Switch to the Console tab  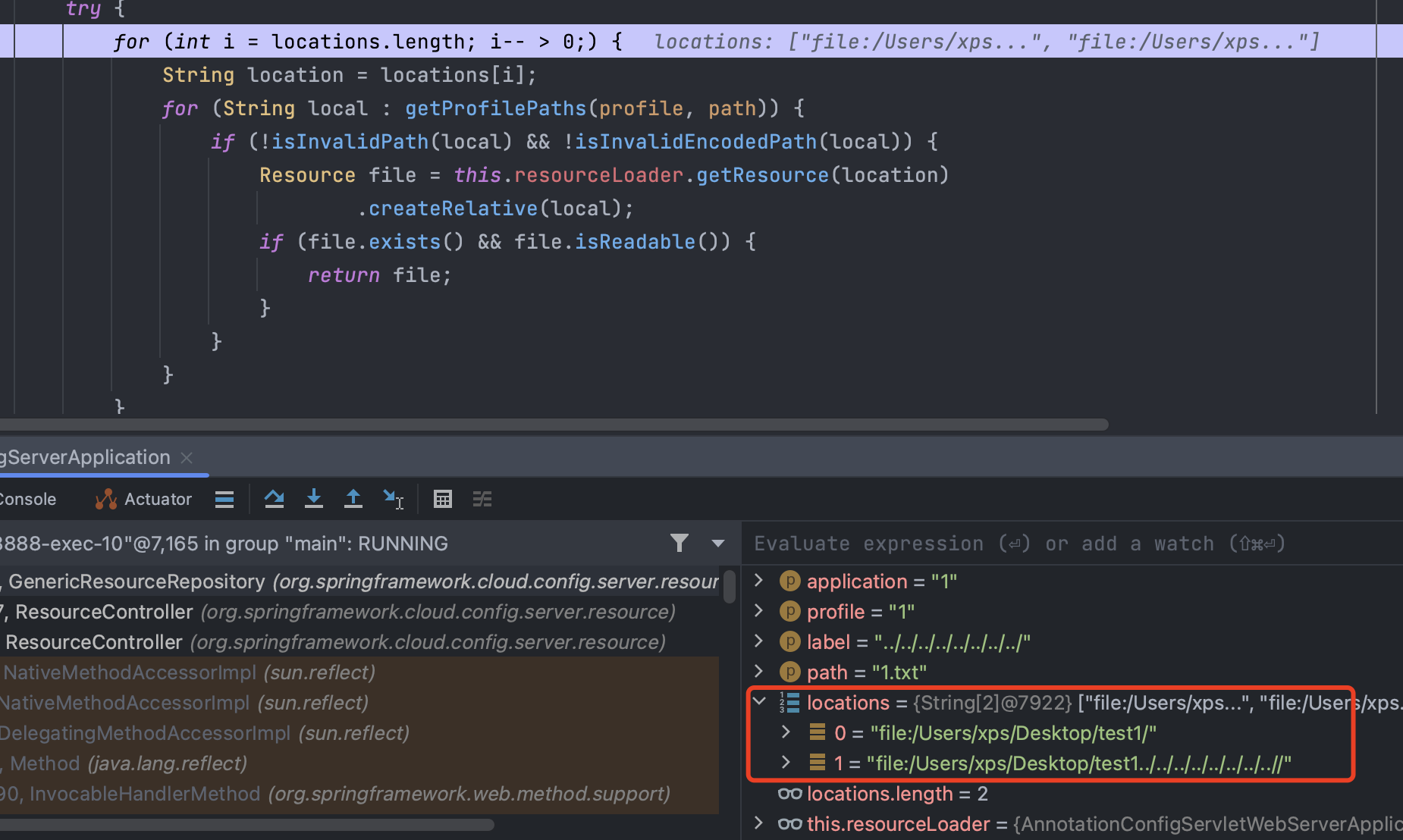(27, 499)
